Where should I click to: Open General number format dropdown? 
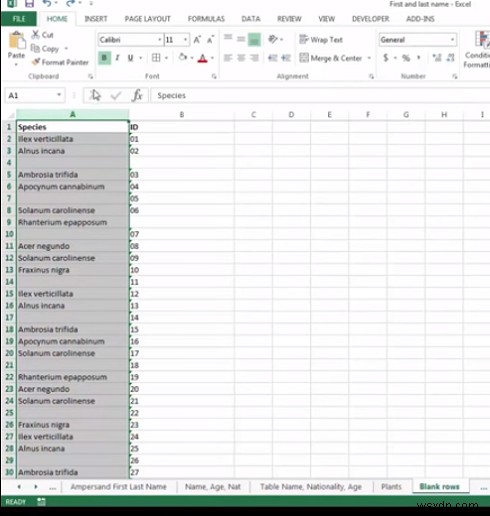(452, 40)
